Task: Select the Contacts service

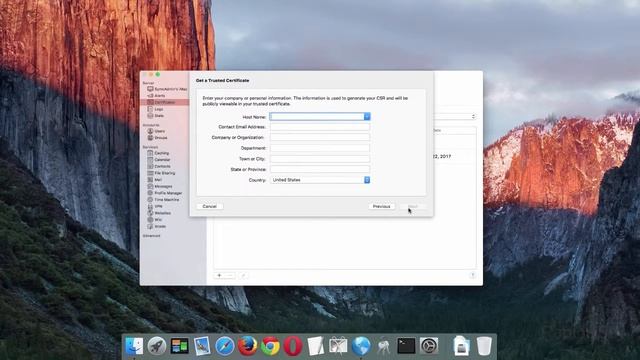Action: point(158,166)
